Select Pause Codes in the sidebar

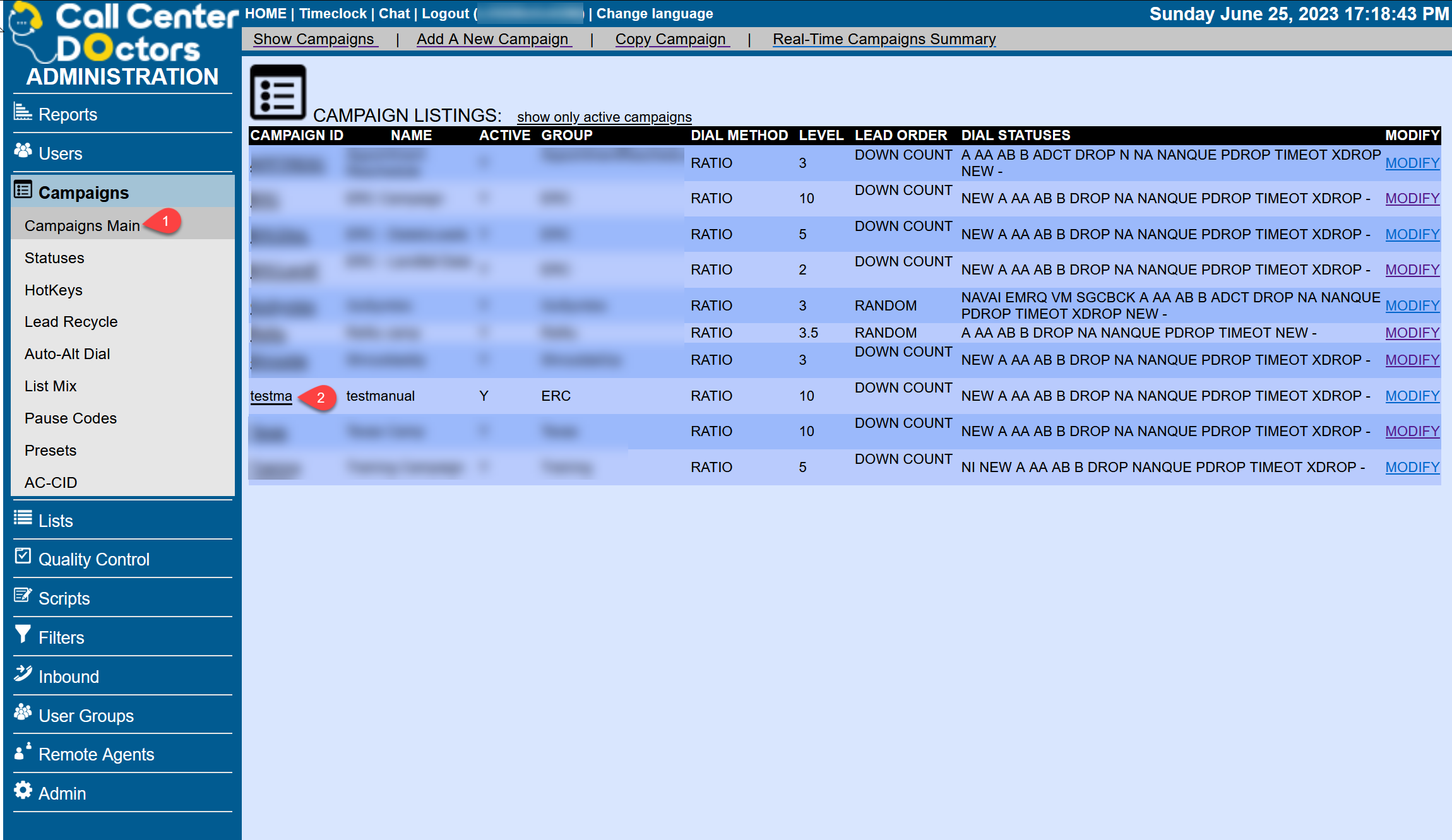click(x=70, y=418)
